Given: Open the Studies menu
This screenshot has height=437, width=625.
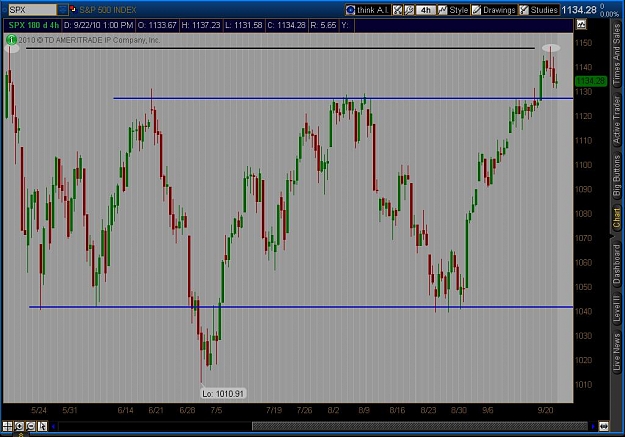Looking at the screenshot, I should pos(539,10).
